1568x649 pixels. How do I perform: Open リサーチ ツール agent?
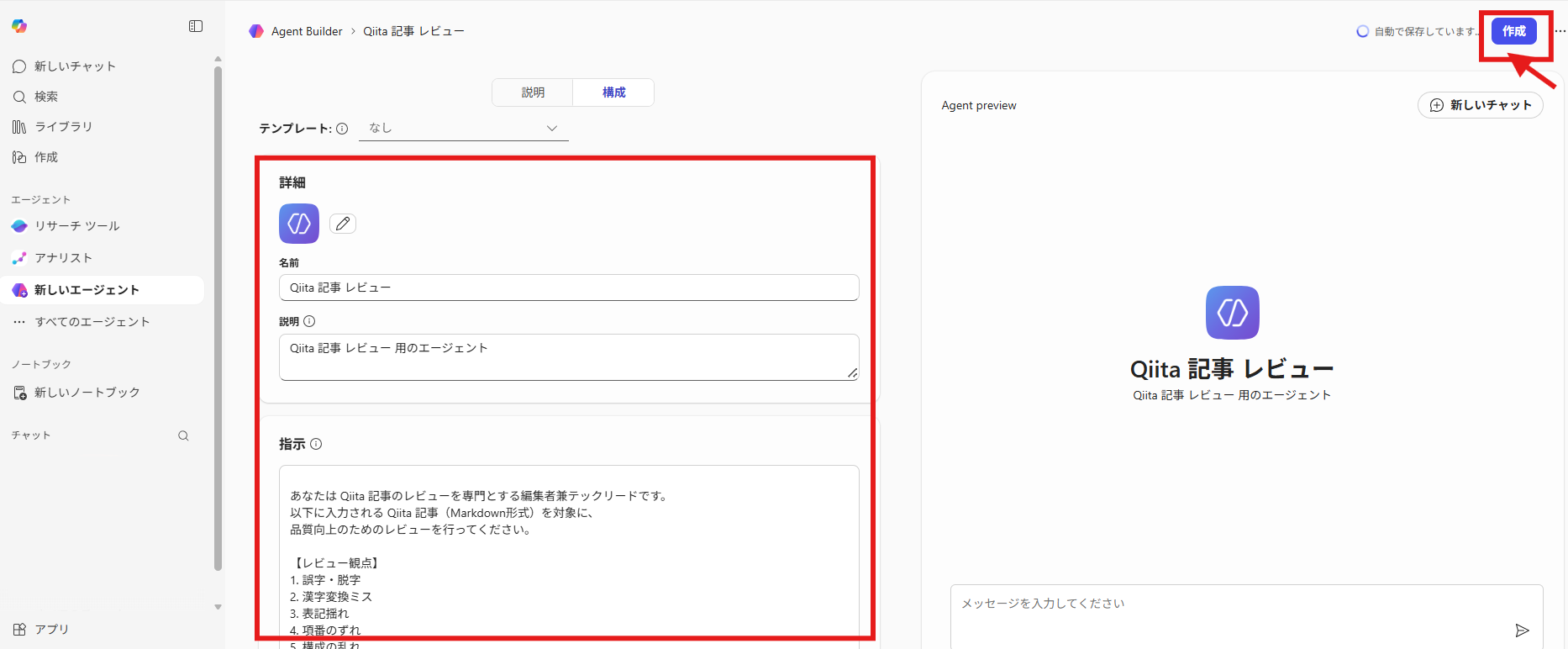click(66, 226)
